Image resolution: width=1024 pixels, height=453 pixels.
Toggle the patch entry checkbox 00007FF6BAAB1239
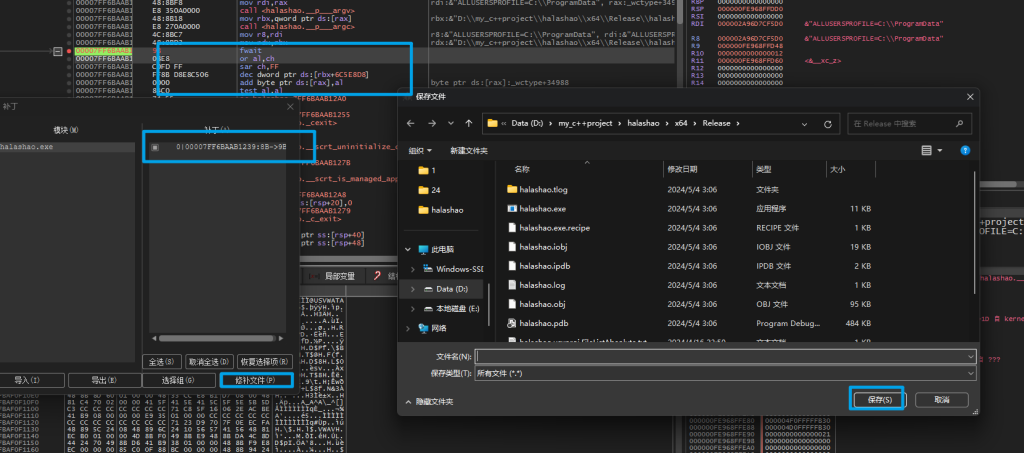tap(155, 147)
